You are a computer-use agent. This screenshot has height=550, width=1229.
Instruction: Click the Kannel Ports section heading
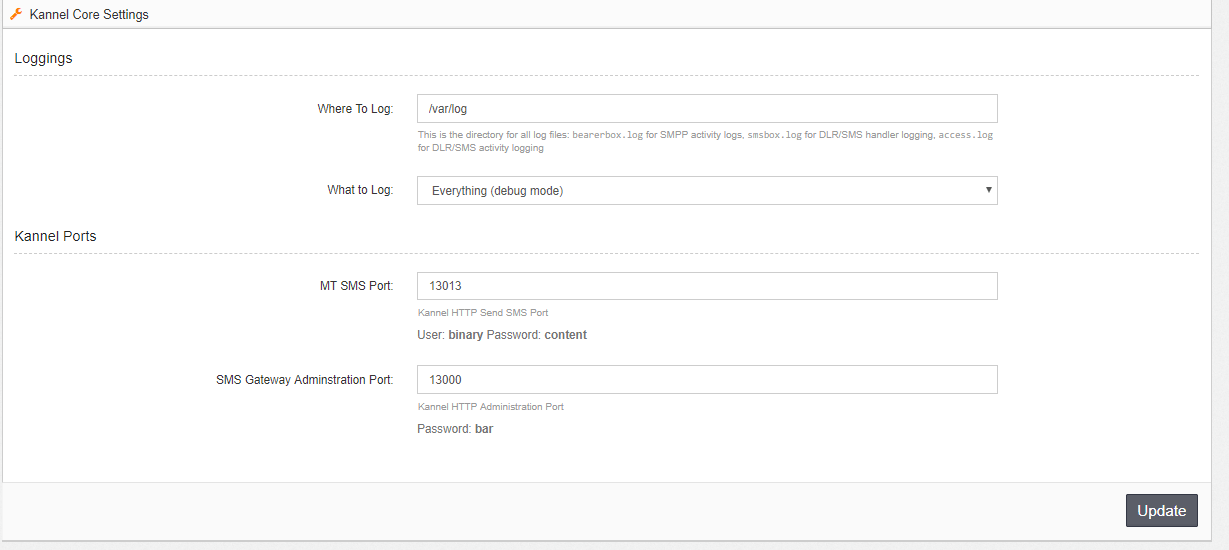pyautogui.click(x=55, y=236)
